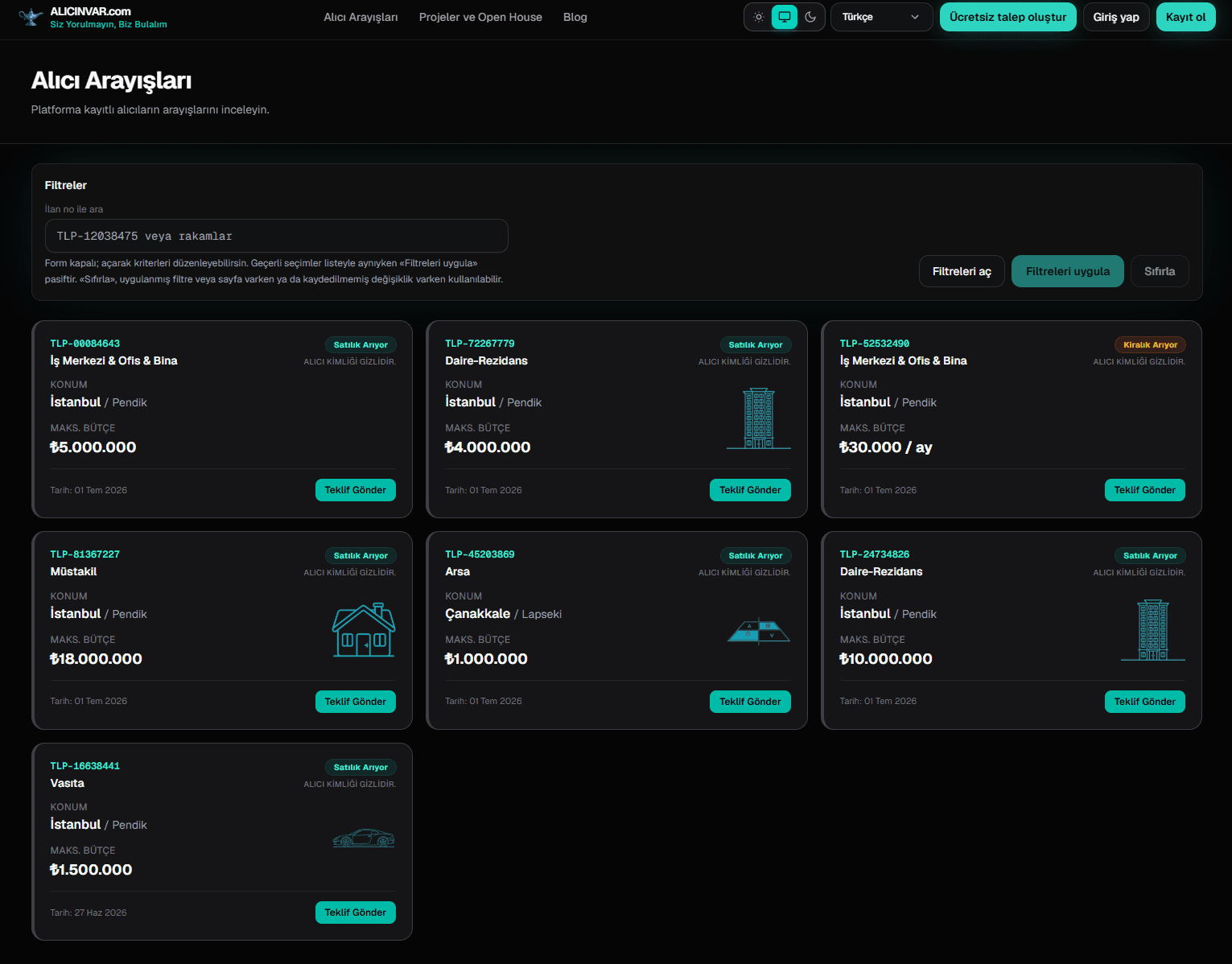
Task: Switch to light theme with sun icon
Action: (x=758, y=17)
